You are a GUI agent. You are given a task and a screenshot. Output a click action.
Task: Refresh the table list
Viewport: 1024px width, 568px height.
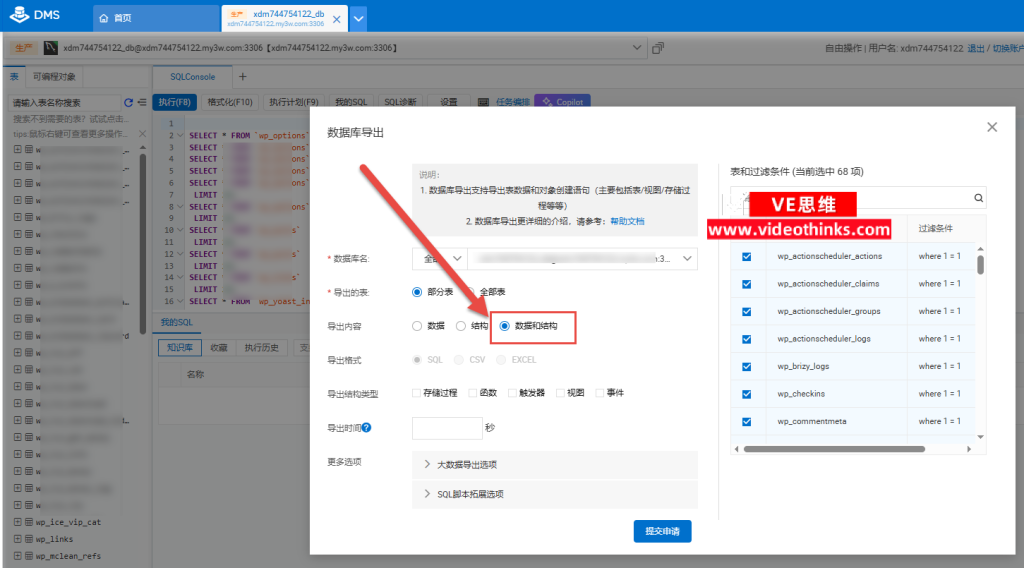point(128,103)
